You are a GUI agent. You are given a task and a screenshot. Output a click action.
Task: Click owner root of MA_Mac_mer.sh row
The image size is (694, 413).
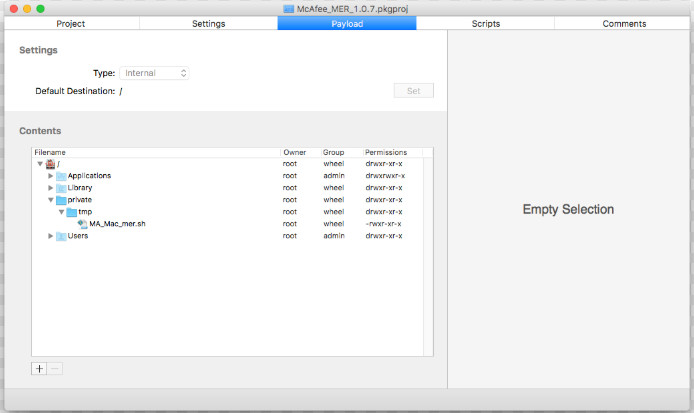290,224
